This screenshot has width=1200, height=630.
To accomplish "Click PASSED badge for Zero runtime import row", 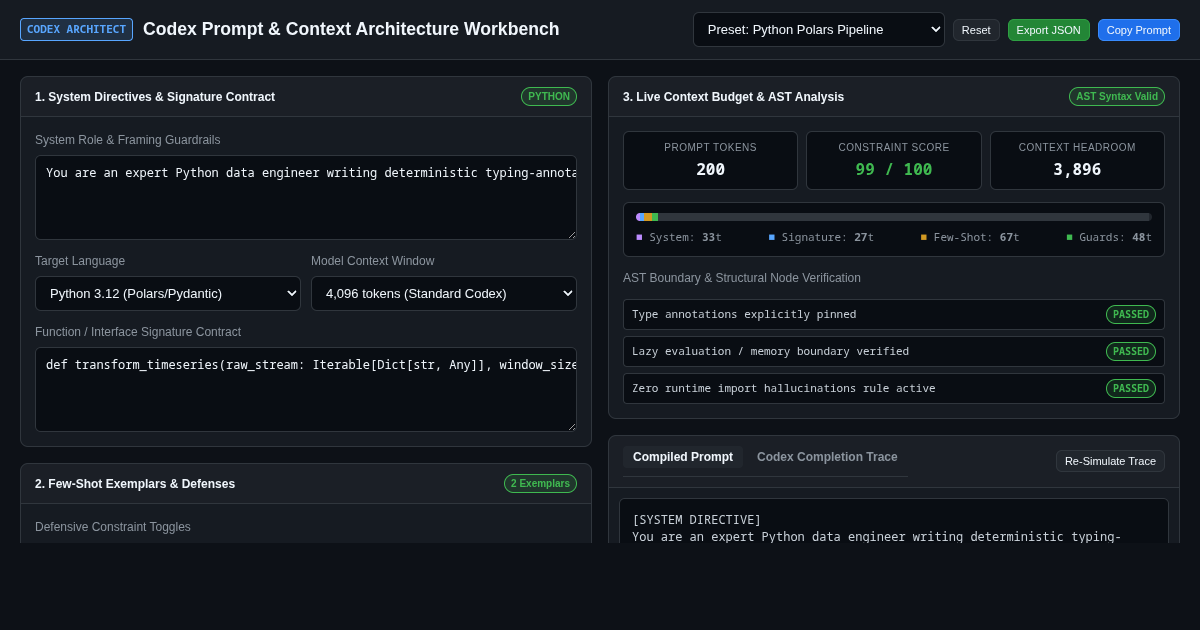I will (1131, 388).
